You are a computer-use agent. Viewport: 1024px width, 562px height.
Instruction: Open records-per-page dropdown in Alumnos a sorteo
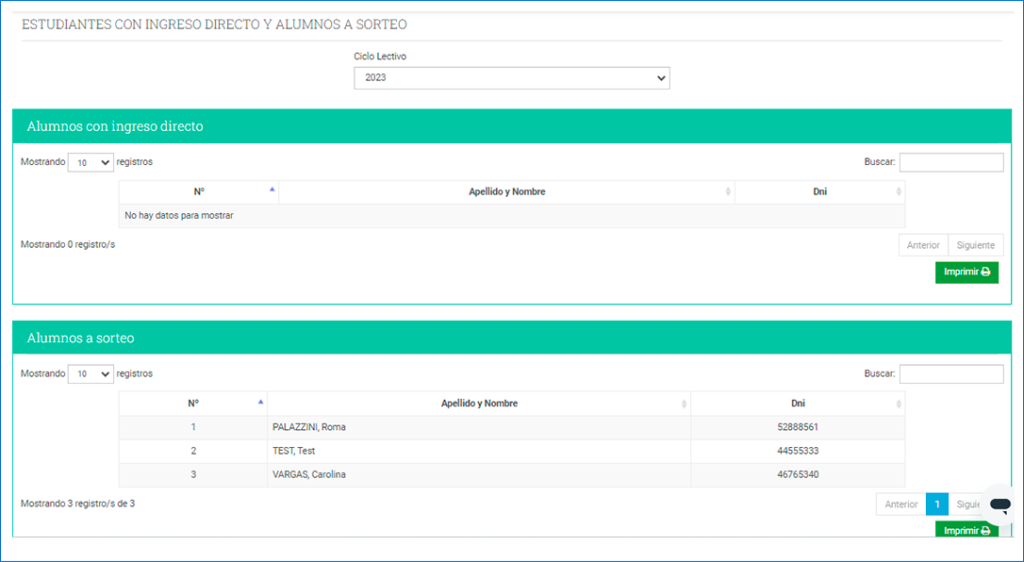(91, 374)
